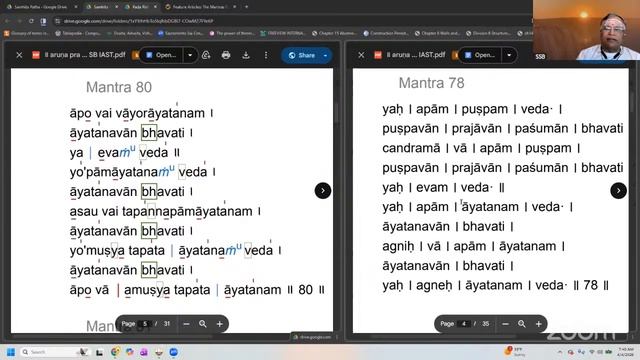
Task: Zoom in on the right PDF viewer
Action: [538, 324]
